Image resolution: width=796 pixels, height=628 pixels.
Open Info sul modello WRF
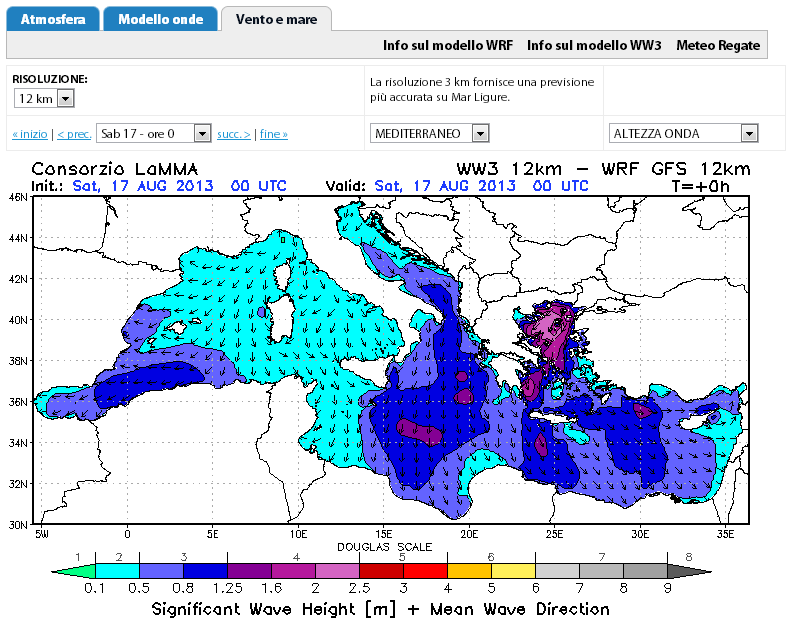[x=447, y=45]
